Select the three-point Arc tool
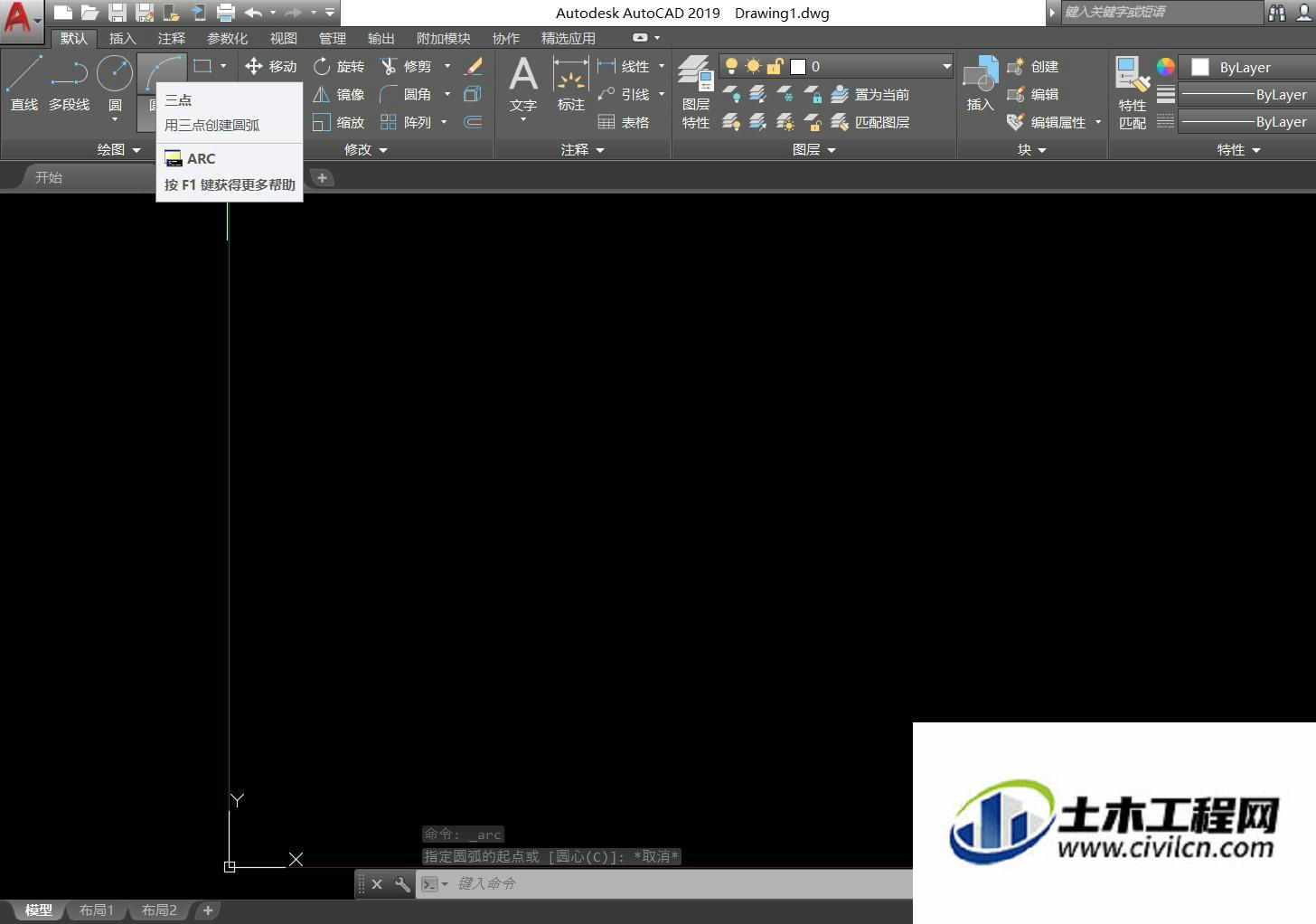This screenshot has height=924, width=1316. click(x=162, y=72)
